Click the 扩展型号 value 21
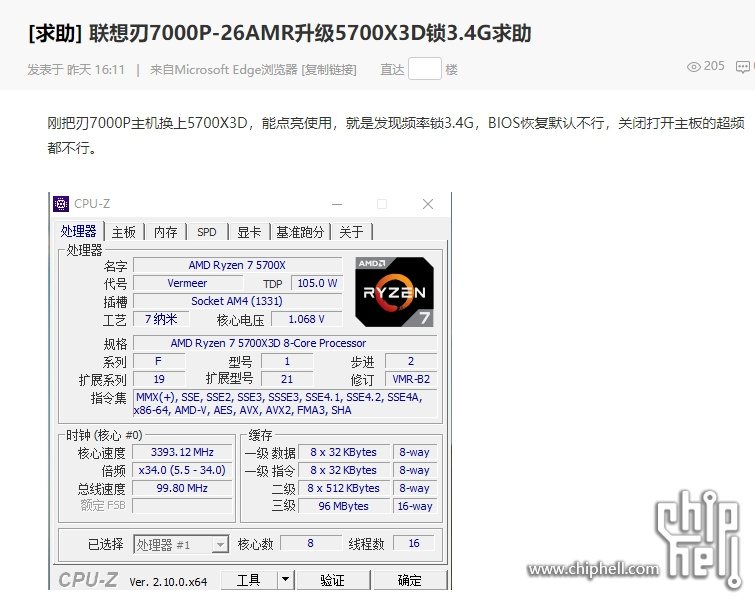Viewport: 755px width, 604px height. click(x=287, y=379)
